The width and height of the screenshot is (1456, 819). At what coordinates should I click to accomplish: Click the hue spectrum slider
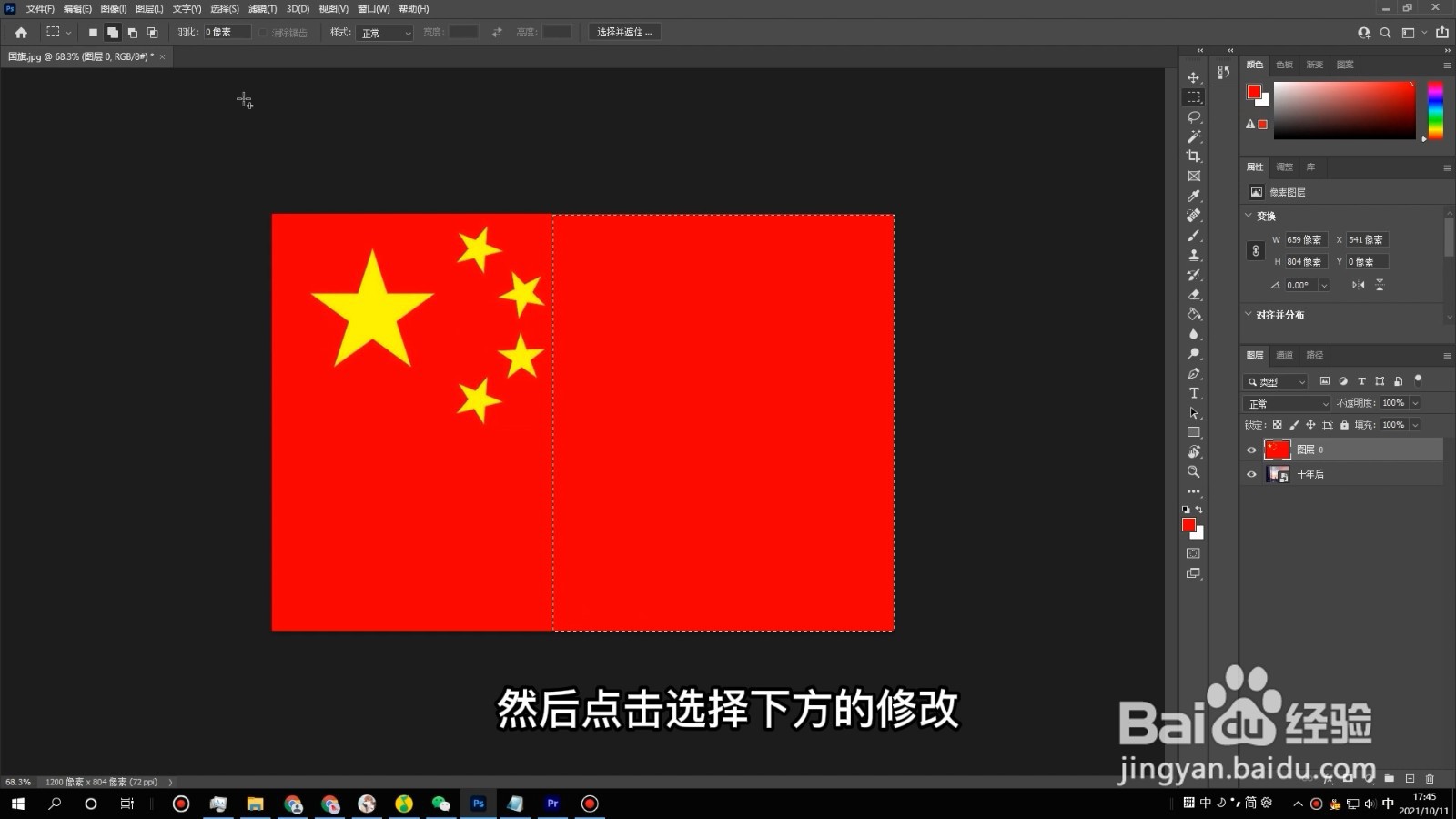(1435, 110)
